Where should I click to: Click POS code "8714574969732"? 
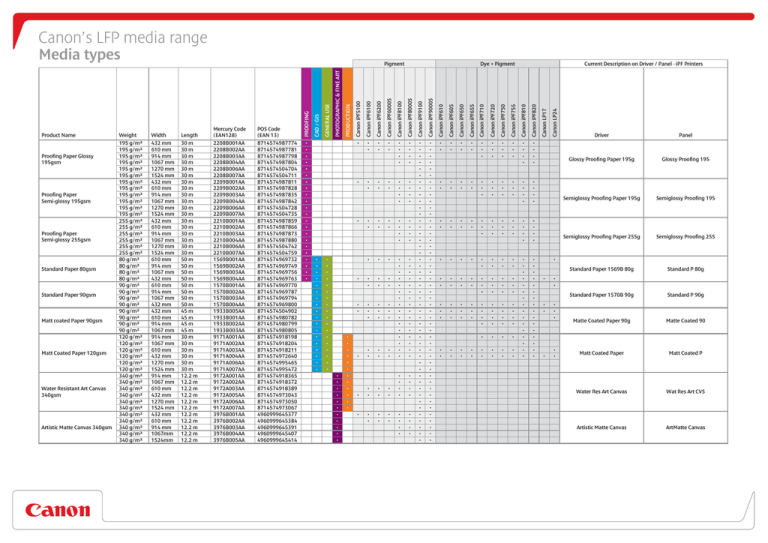[x=277, y=260]
